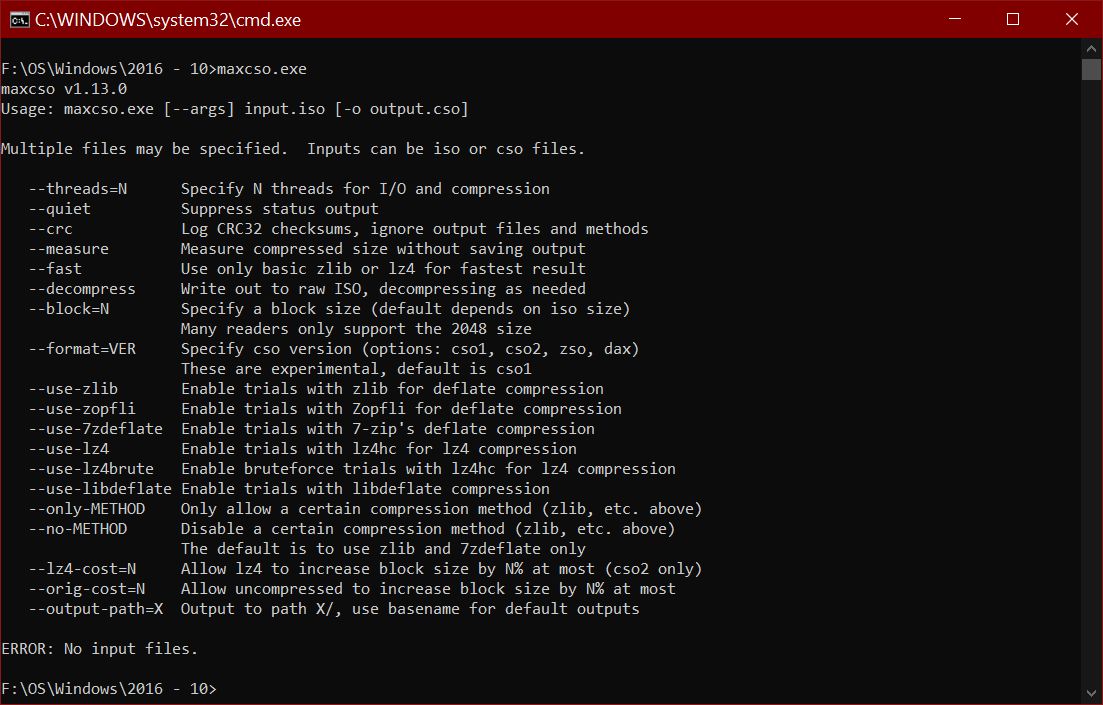Screen dimensions: 1103x705
Task: Click the --decompress option text
Action: click(82, 289)
